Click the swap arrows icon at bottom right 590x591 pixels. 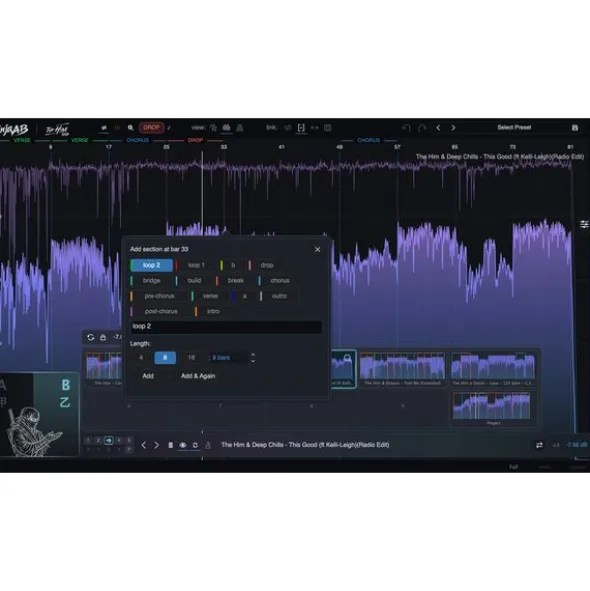[539, 446]
